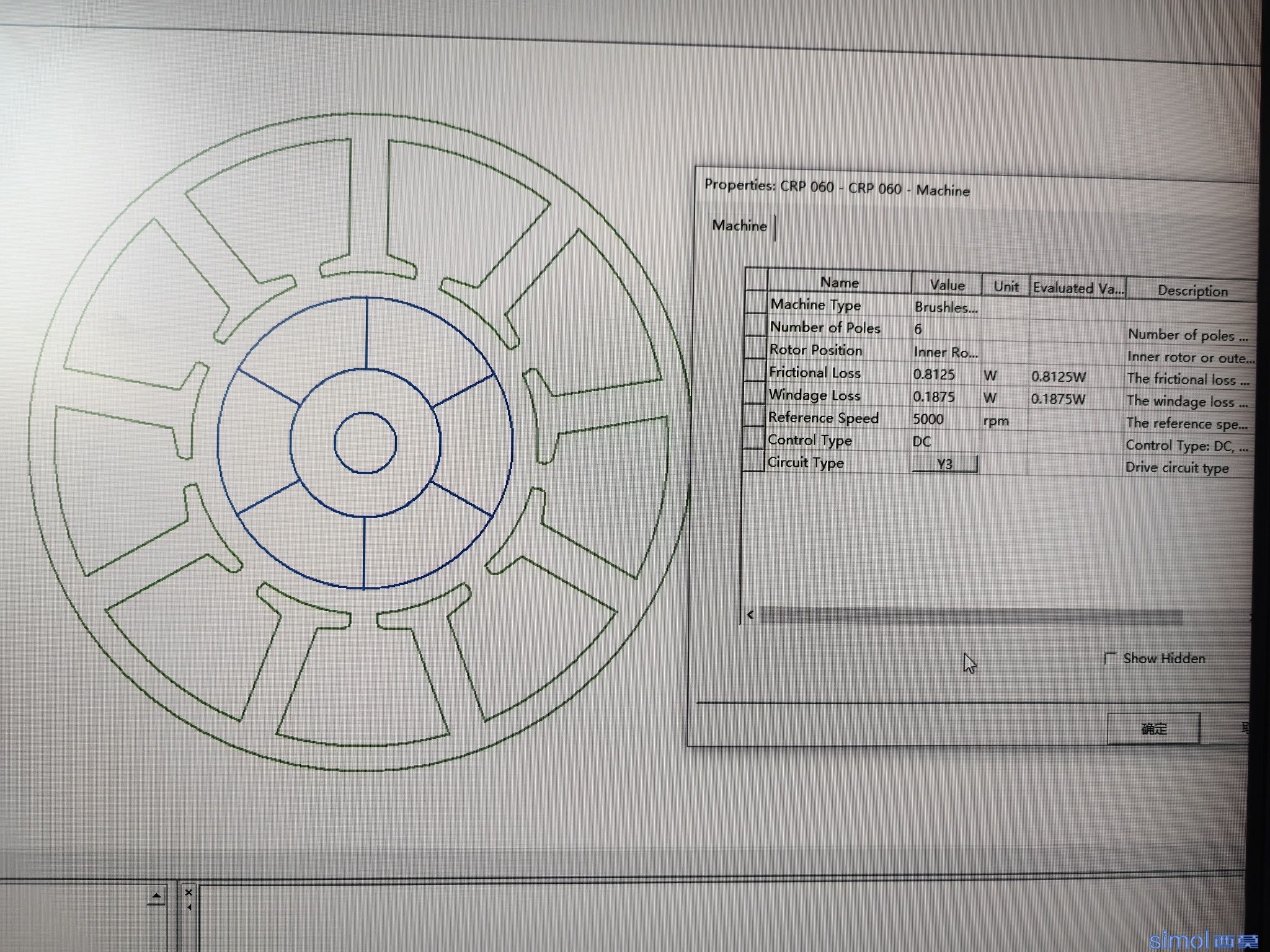
Task: Confirm the dialog with the 确定 button
Action: point(1153,728)
